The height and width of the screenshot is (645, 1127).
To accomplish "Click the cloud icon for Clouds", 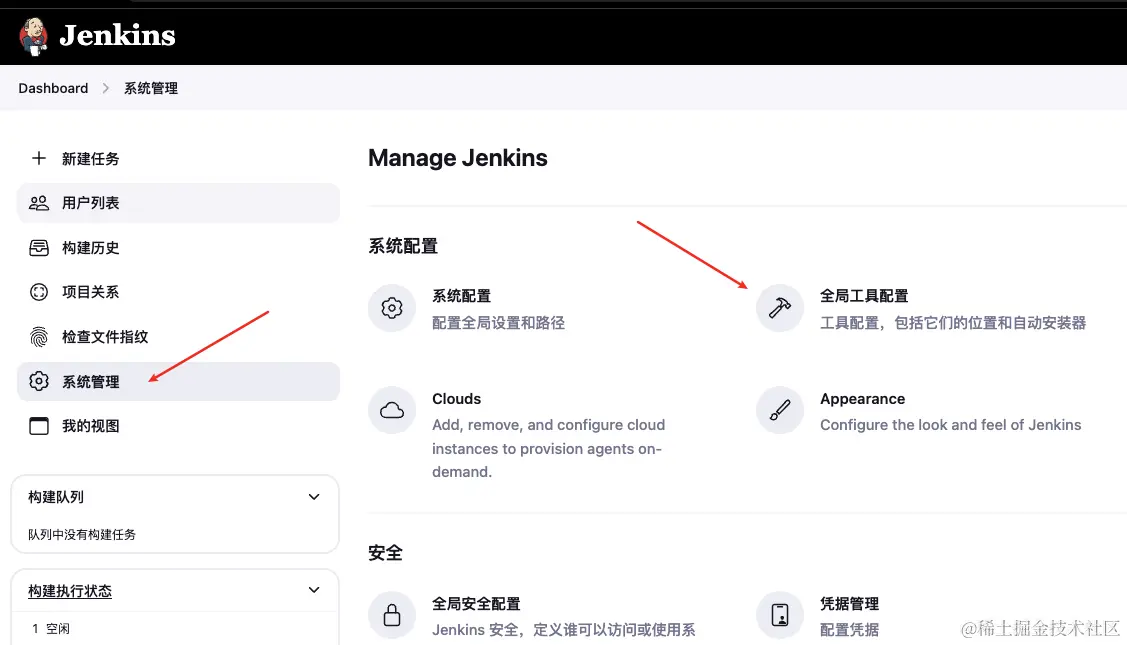I will click(392, 411).
